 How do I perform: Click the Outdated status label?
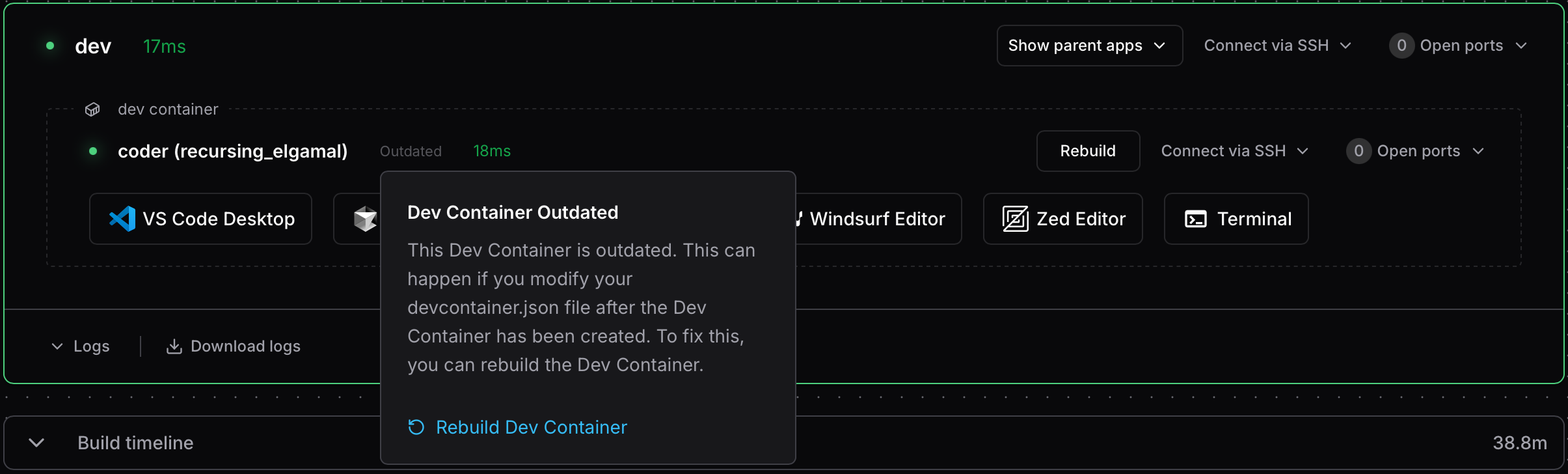tap(410, 151)
